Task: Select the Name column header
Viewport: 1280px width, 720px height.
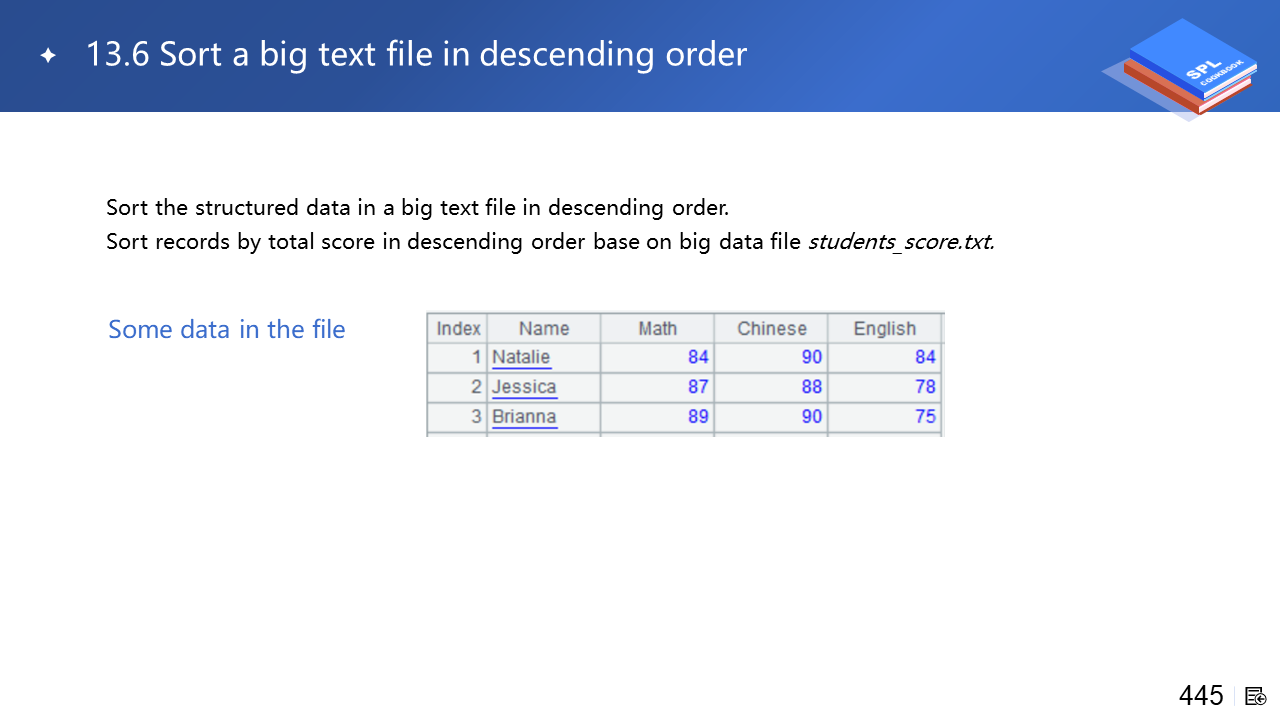Action: [x=544, y=329]
